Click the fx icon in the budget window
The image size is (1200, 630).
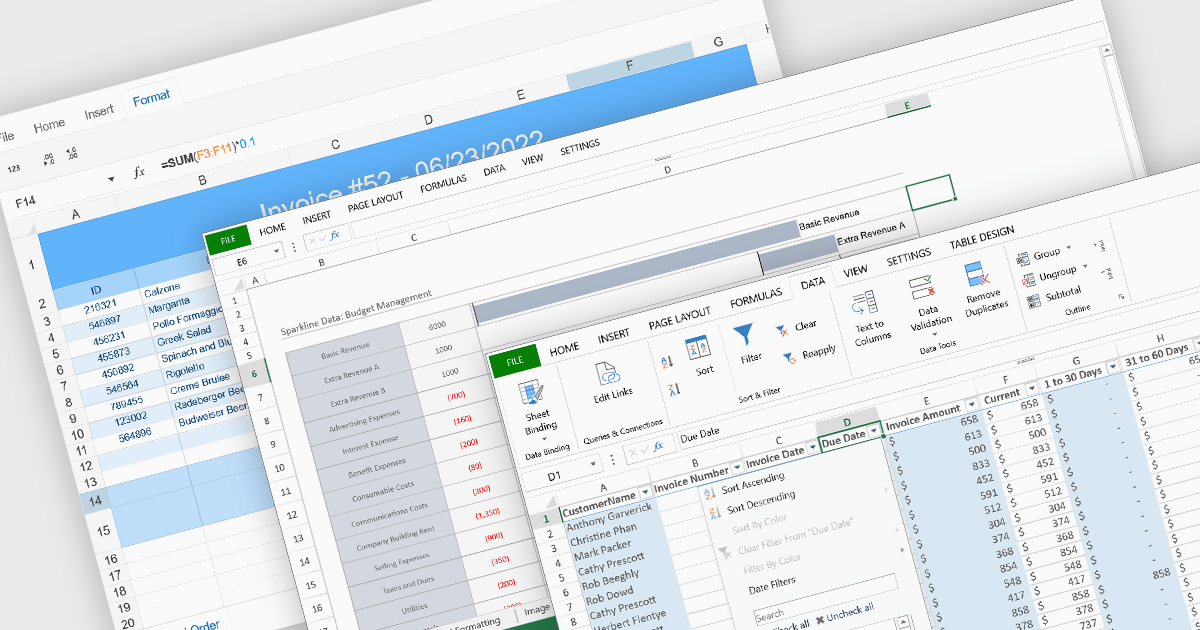335,235
